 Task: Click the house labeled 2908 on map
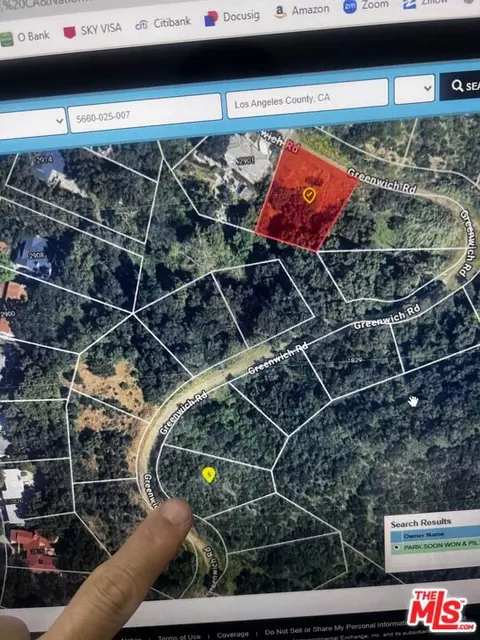(36, 257)
